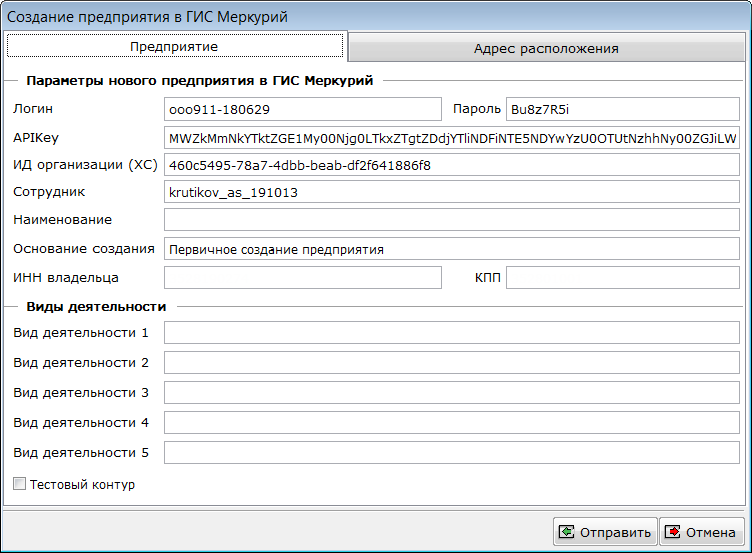Click the Логин label text
The width and height of the screenshot is (752, 553).
point(33,109)
